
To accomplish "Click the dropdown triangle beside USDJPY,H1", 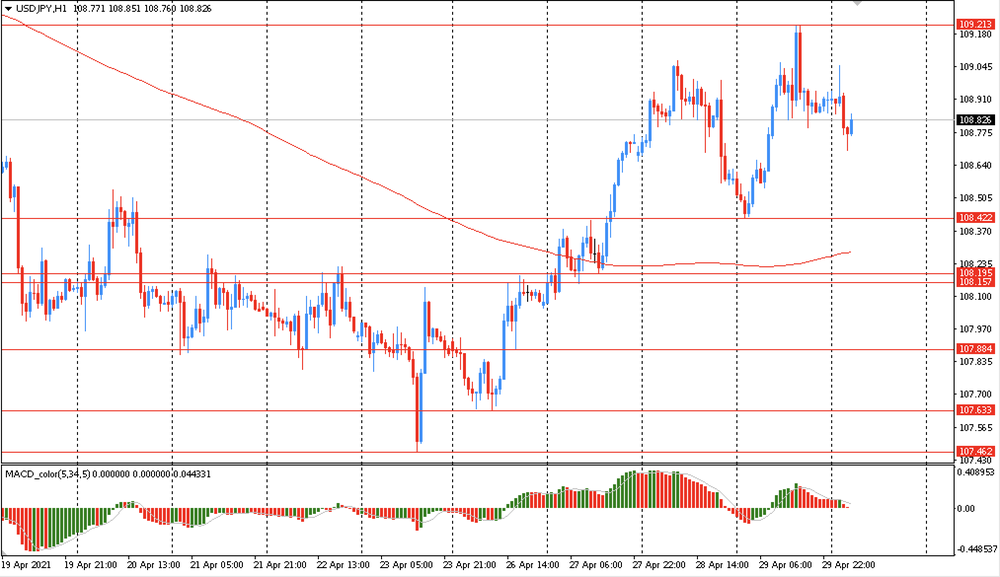I will (8, 9).
